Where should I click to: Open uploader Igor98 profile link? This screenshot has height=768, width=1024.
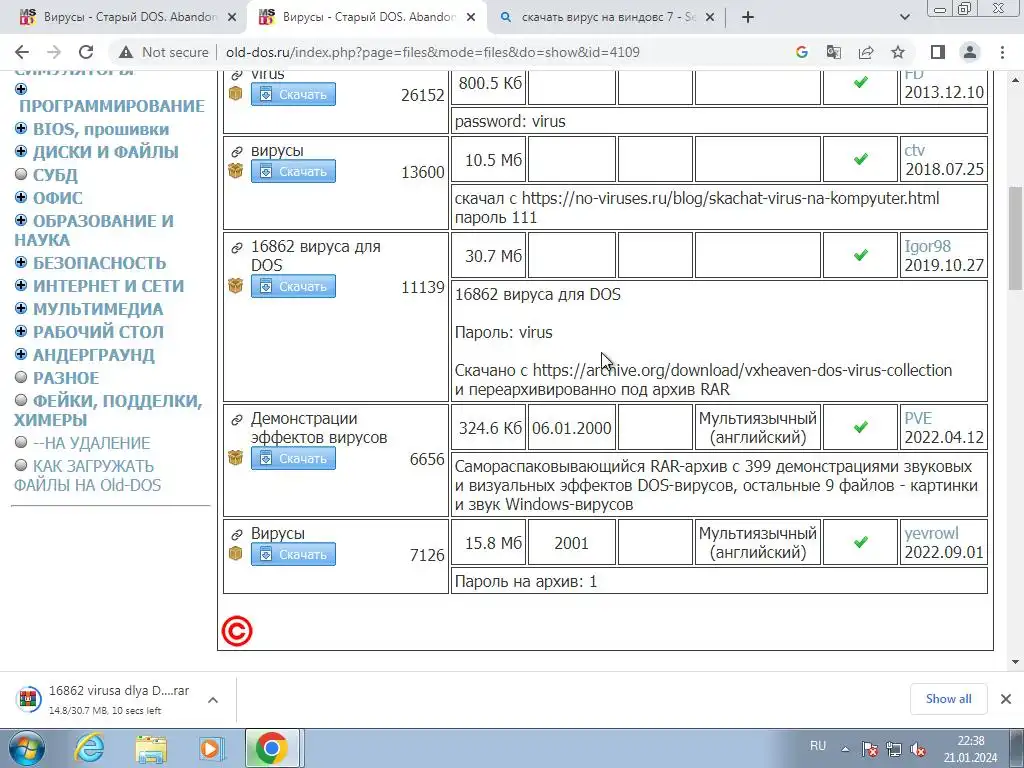pos(927,246)
